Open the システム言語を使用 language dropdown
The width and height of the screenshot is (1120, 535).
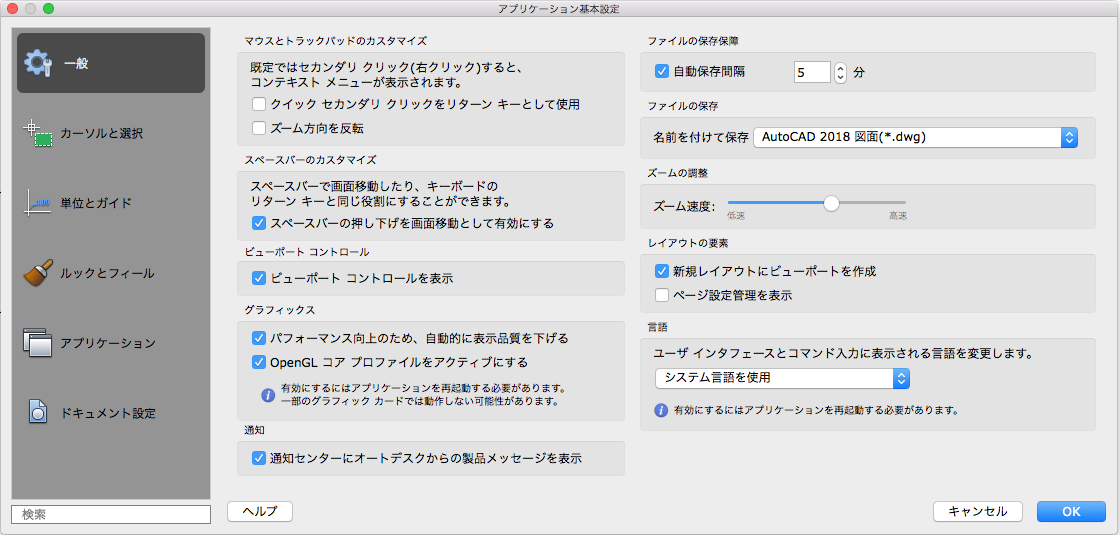782,378
